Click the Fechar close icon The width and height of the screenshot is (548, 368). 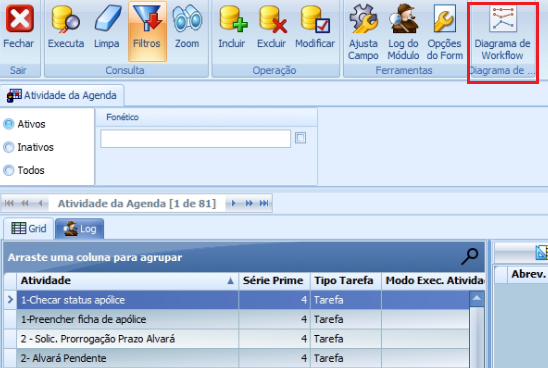(19, 18)
